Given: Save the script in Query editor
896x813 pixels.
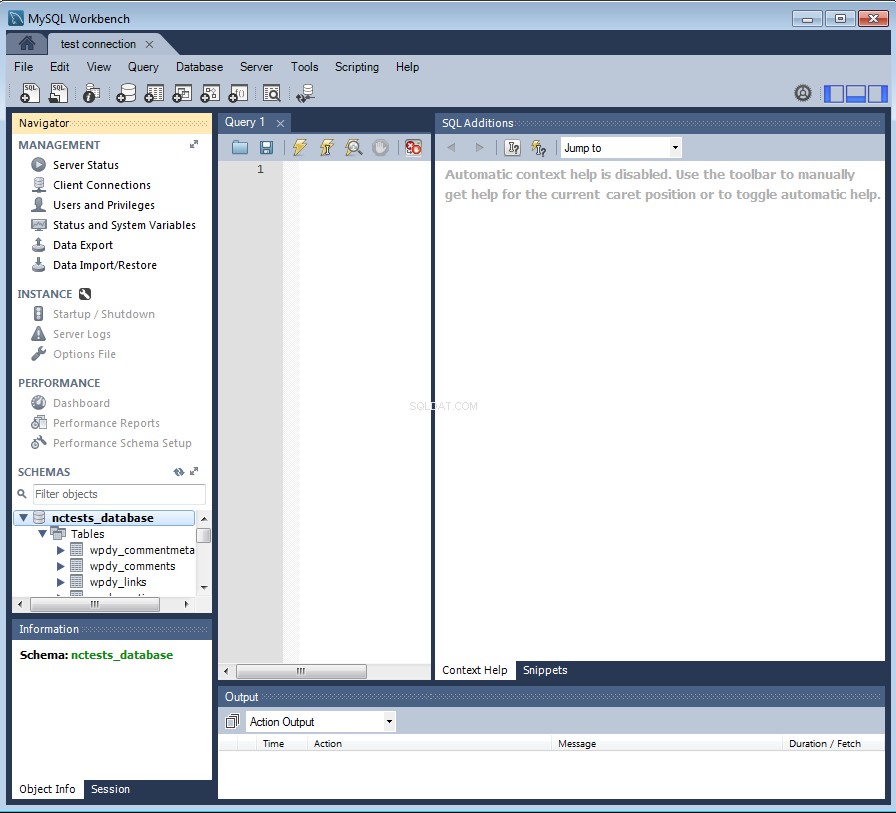Looking at the screenshot, I should pyautogui.click(x=266, y=148).
